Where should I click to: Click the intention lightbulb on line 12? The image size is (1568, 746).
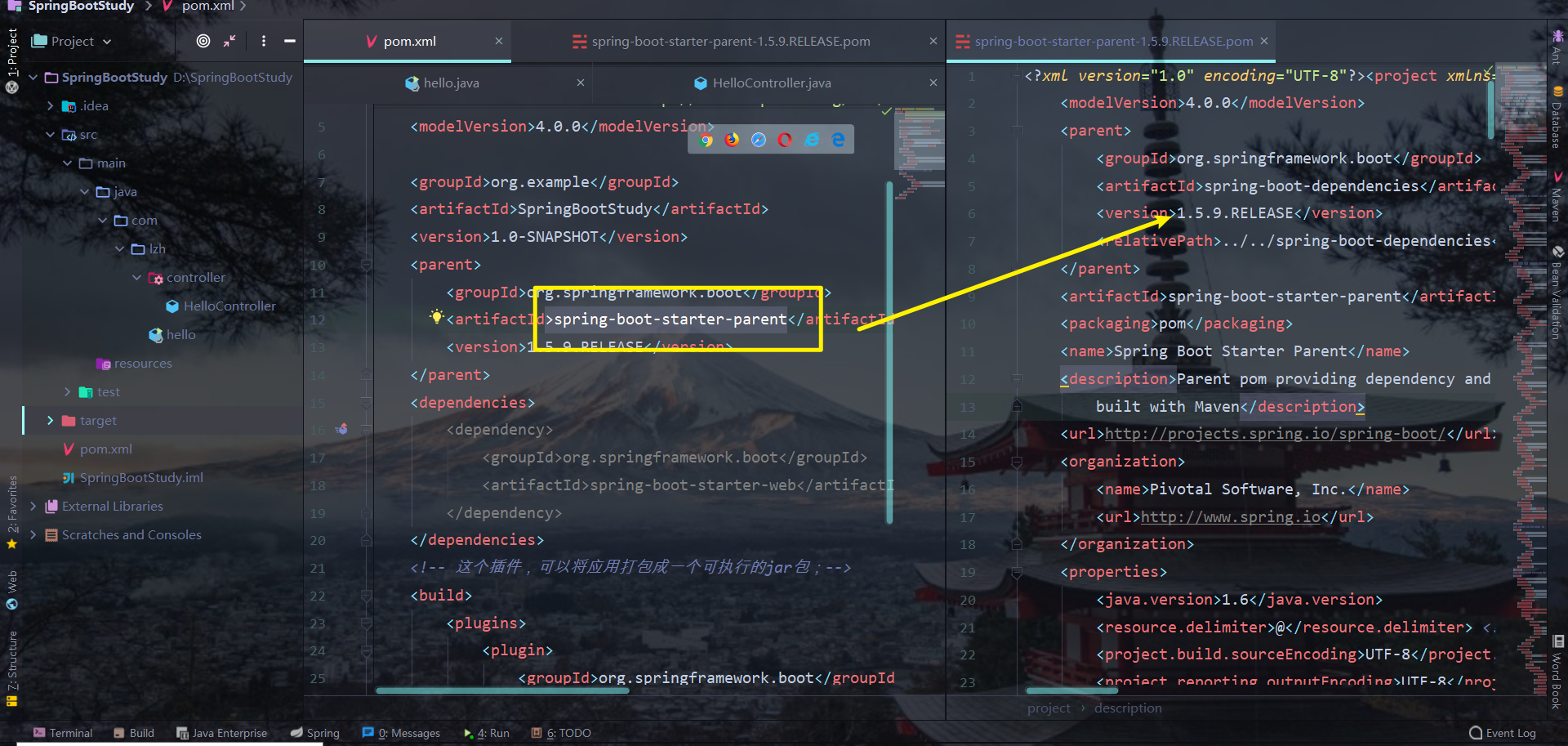coord(436,317)
